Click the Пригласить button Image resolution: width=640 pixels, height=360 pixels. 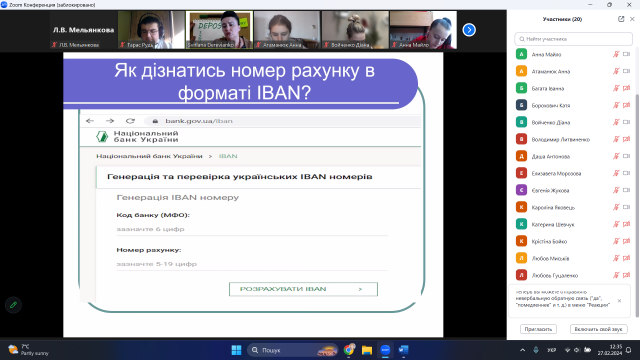538,329
